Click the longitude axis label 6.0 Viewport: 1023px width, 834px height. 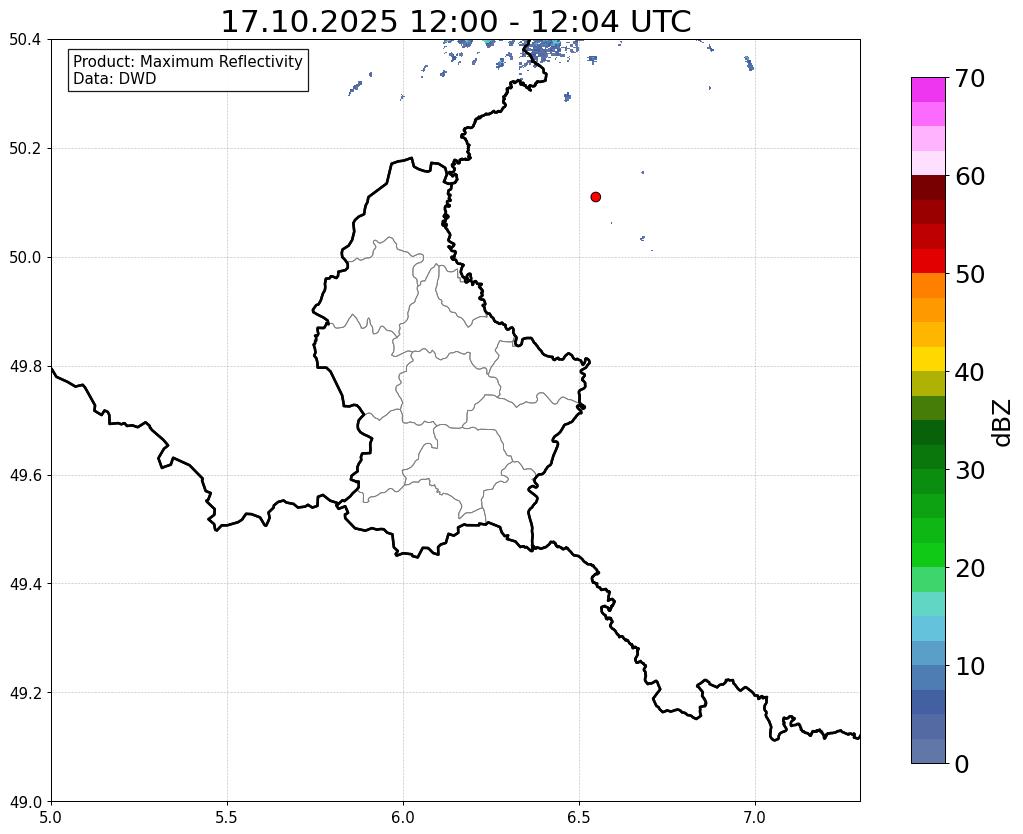(403, 818)
